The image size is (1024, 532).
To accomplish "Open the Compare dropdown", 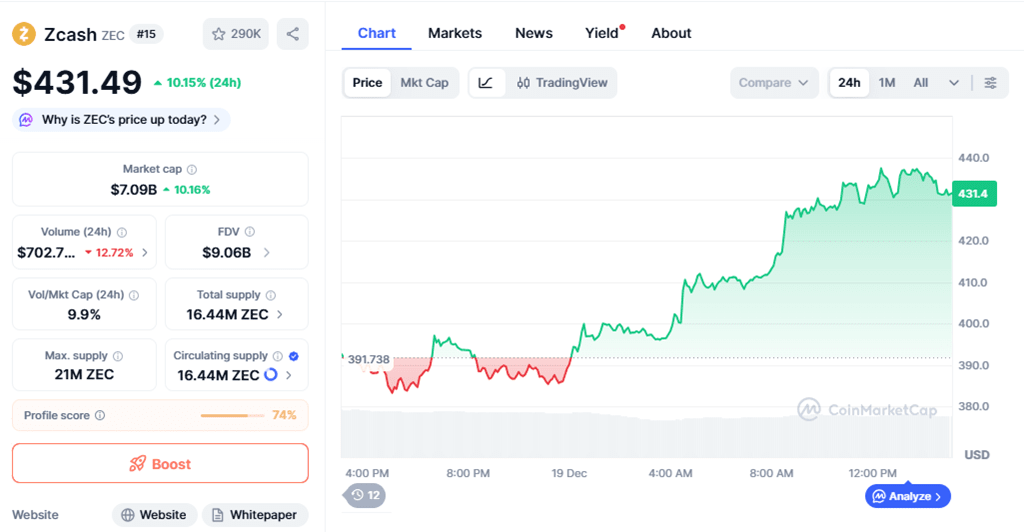I will coord(774,83).
